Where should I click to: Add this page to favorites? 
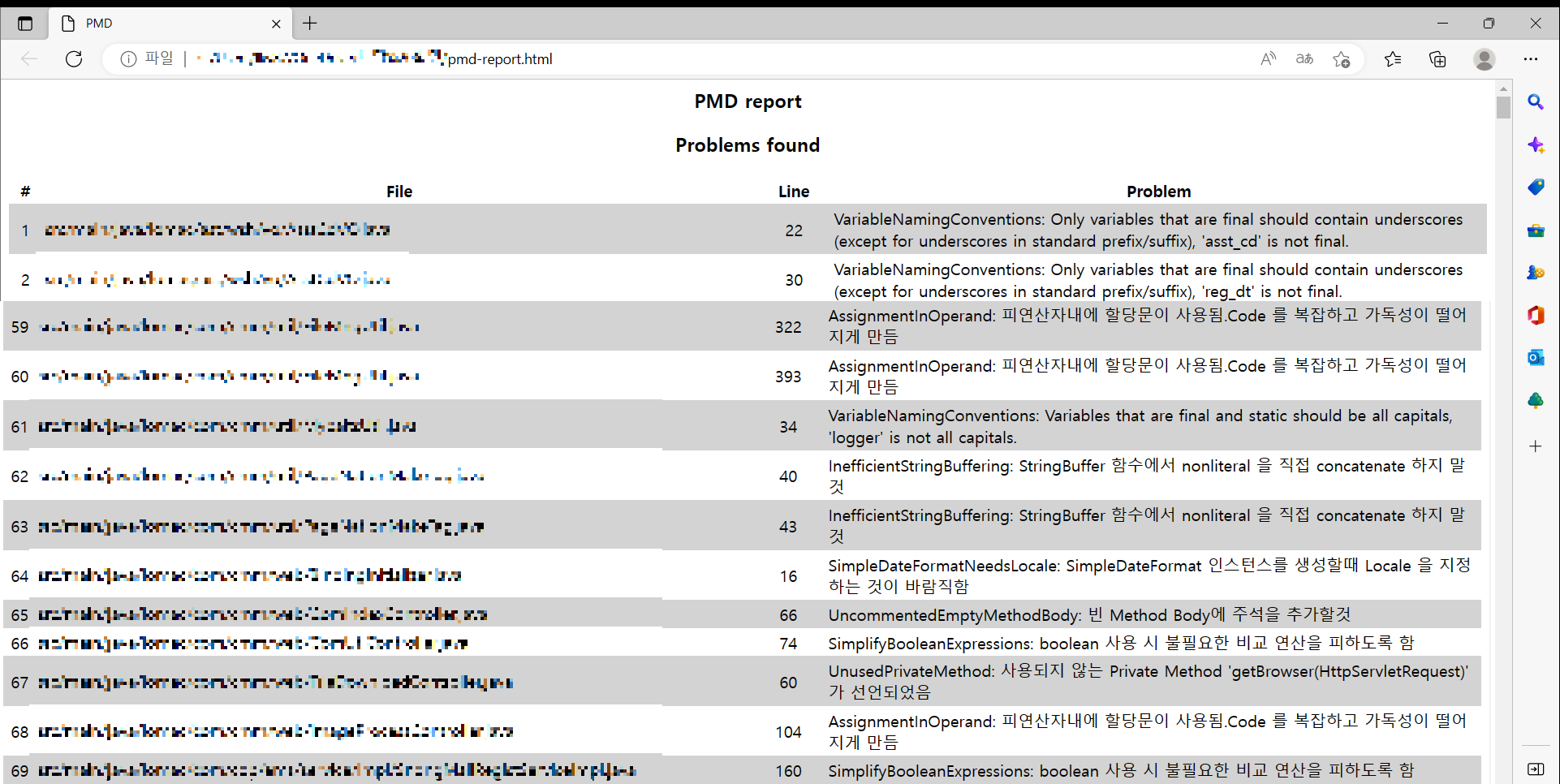point(1341,58)
